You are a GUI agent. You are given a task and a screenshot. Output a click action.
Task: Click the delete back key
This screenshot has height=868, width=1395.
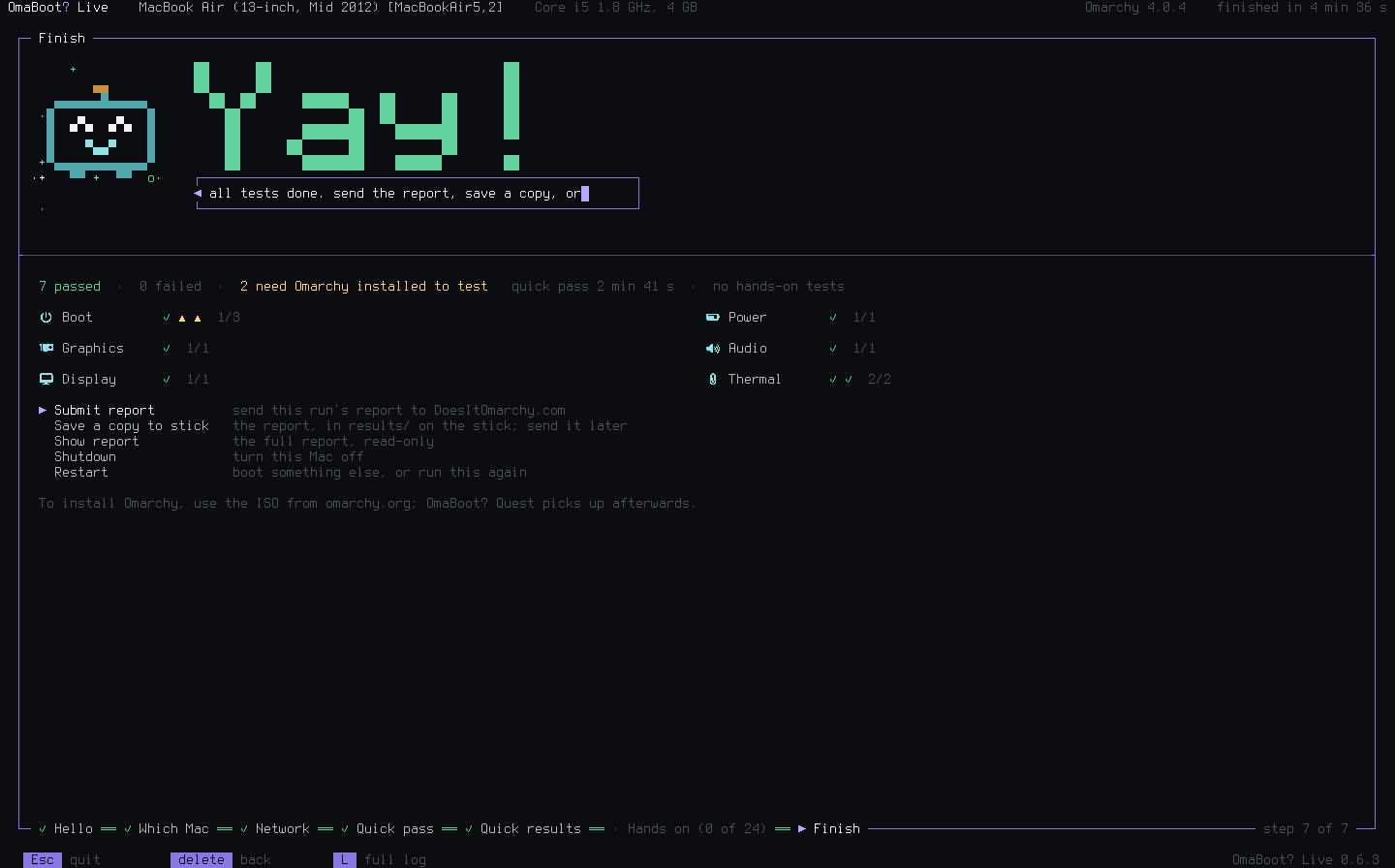(201, 859)
